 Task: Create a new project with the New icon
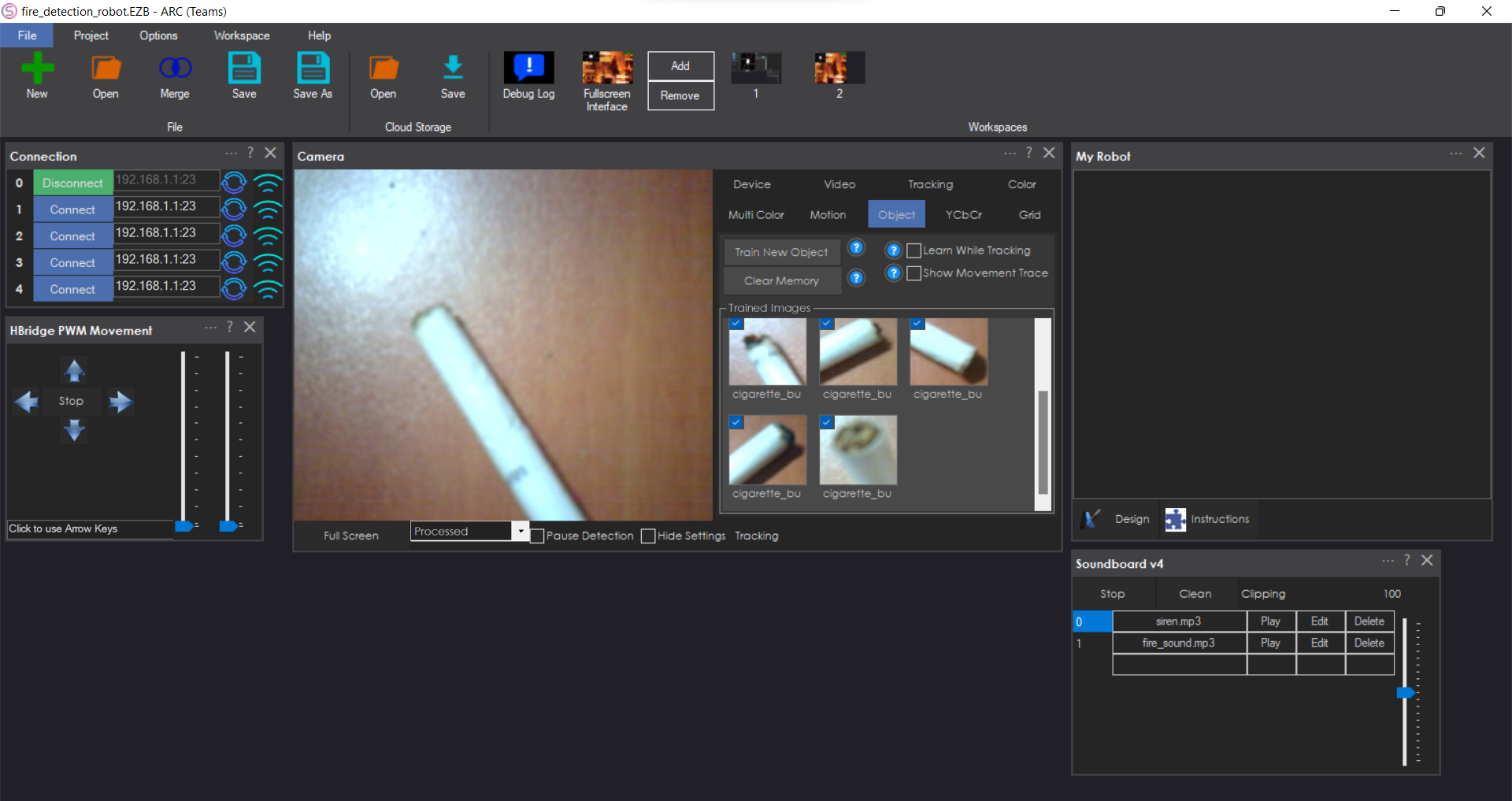(37, 76)
